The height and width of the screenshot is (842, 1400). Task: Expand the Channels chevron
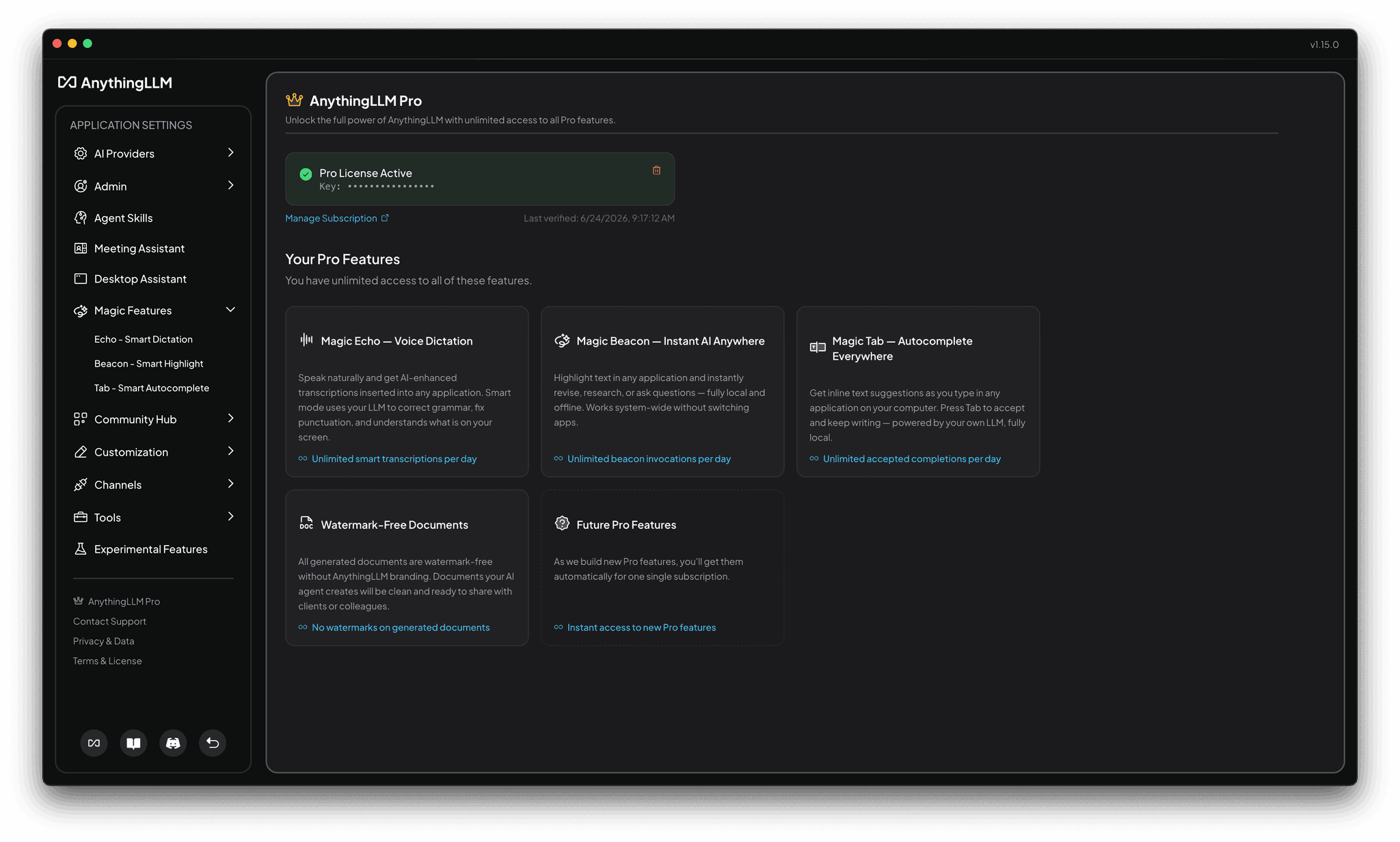[230, 484]
